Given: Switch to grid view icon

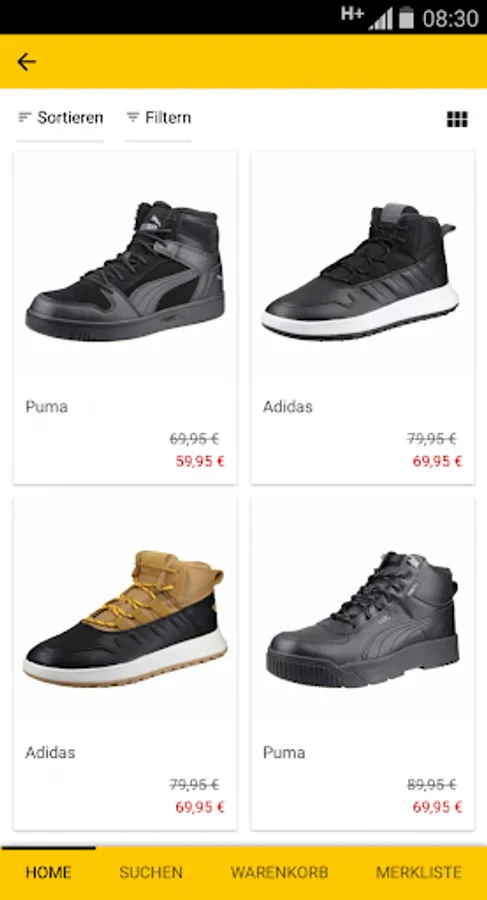Looking at the screenshot, I should (457, 119).
